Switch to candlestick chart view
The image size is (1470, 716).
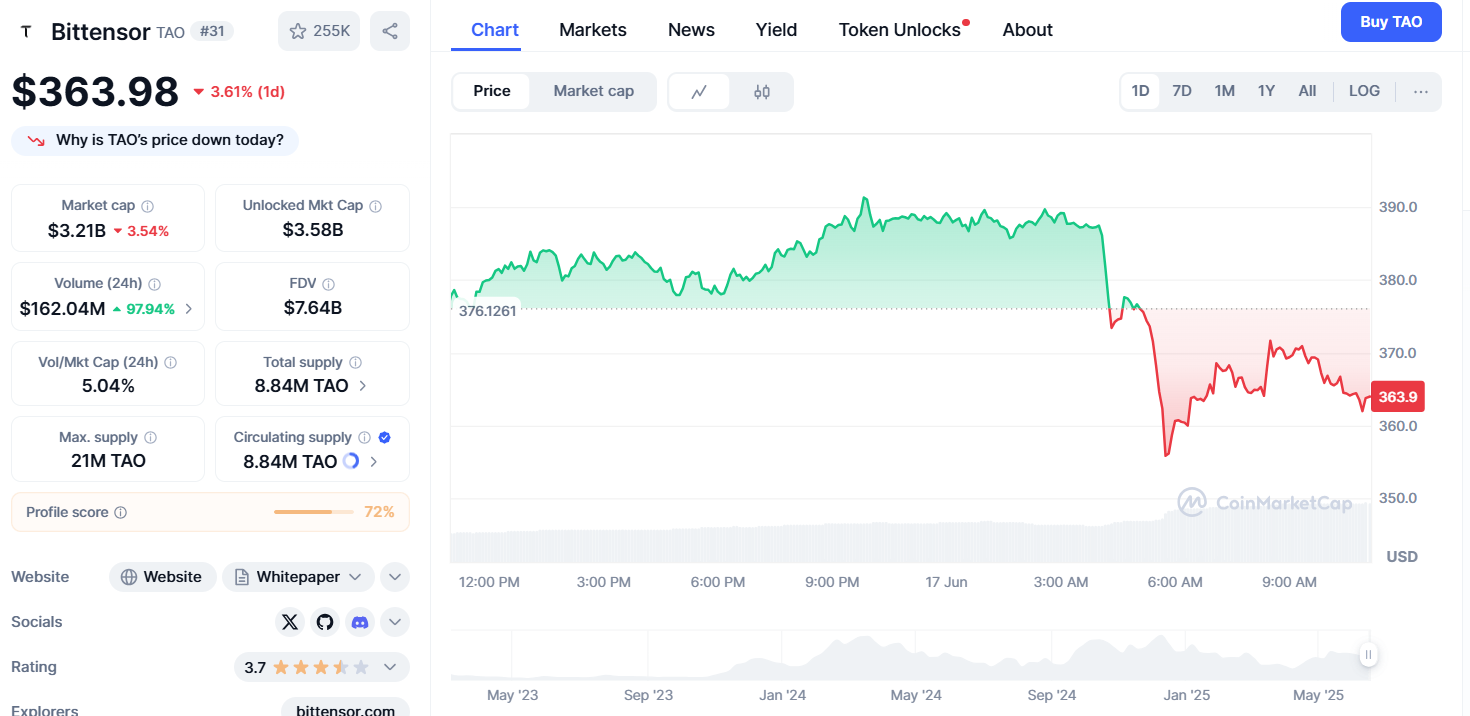coord(762,92)
